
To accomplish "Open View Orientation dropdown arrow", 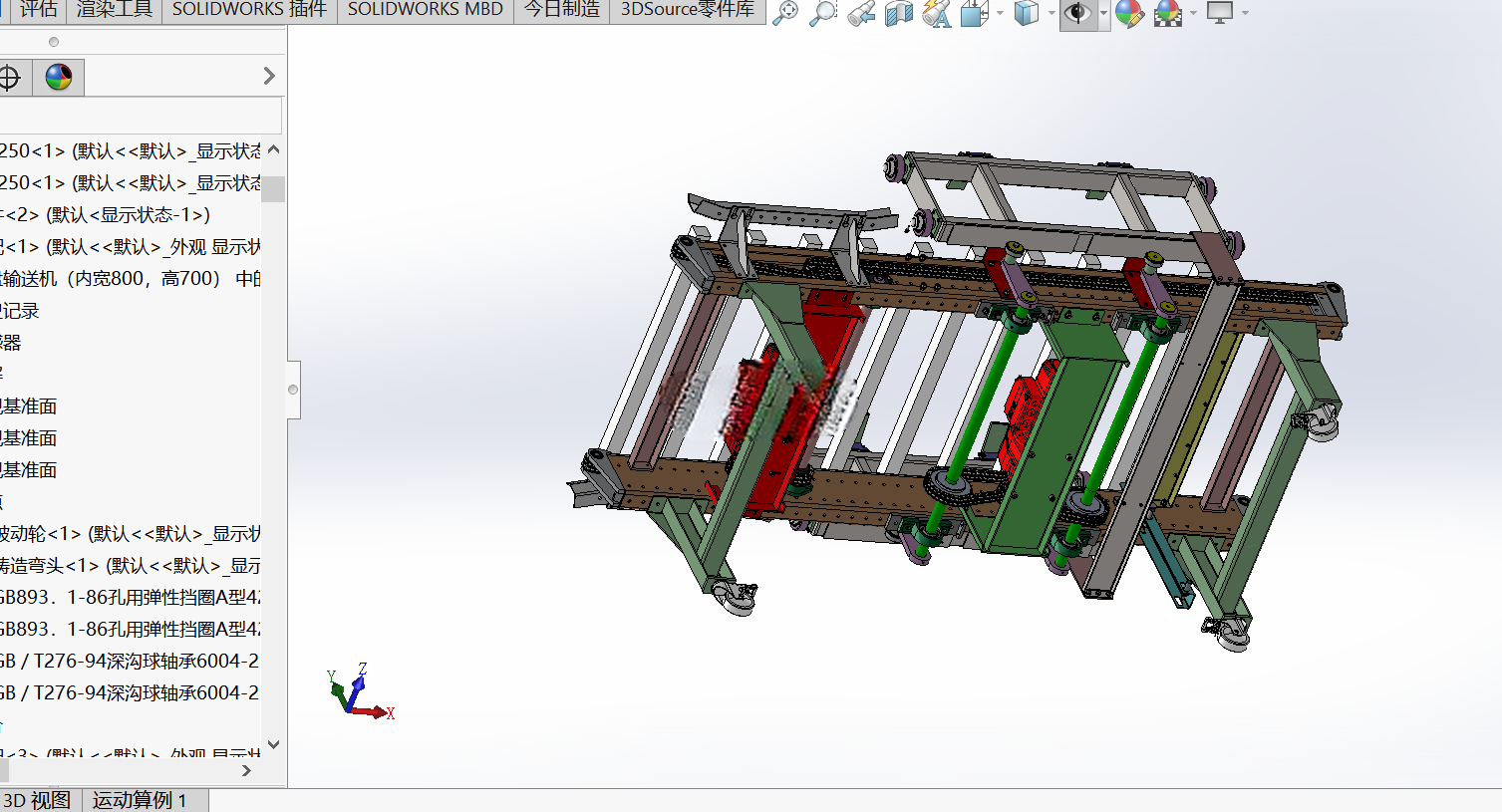I will click(1000, 13).
